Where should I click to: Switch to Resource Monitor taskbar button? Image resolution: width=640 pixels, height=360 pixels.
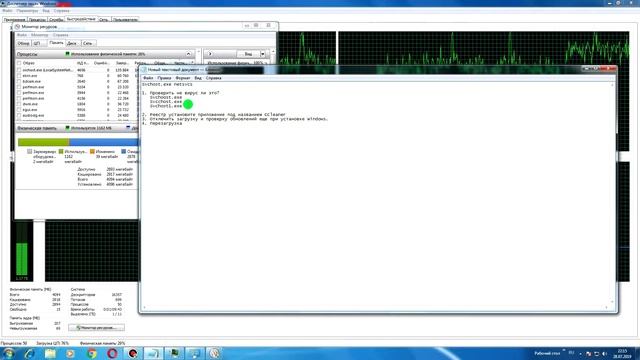[x=215, y=353]
